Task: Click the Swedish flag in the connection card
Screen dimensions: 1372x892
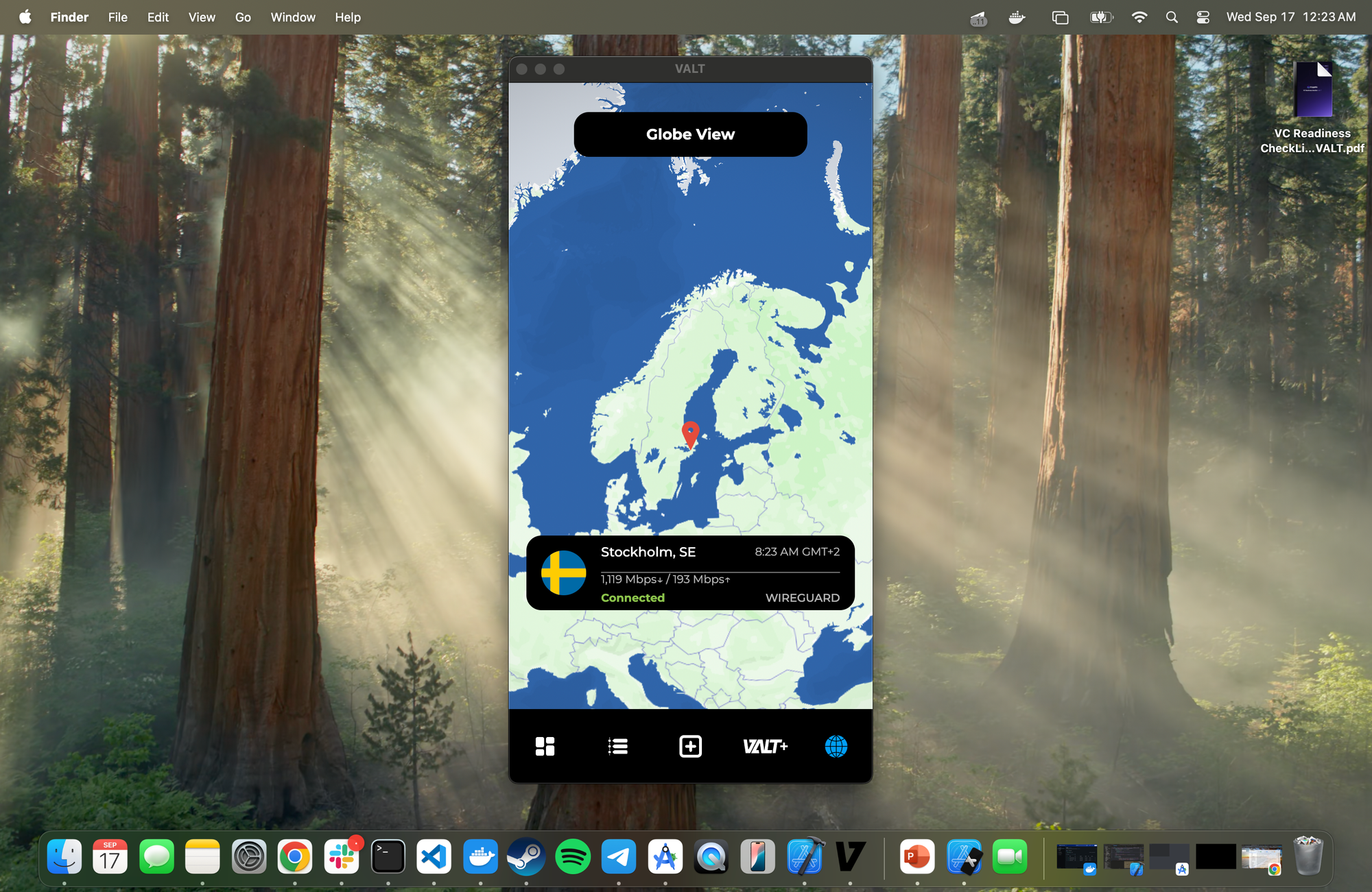Action: (563, 572)
